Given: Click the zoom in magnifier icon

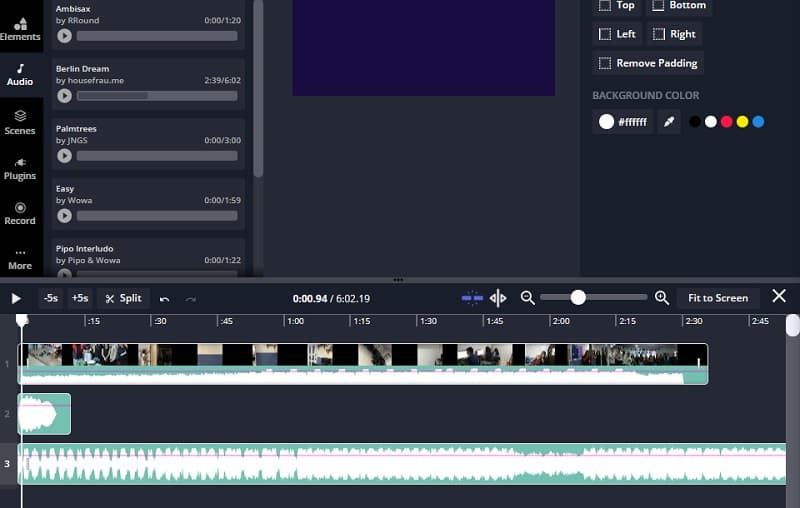Looking at the screenshot, I should tap(661, 298).
